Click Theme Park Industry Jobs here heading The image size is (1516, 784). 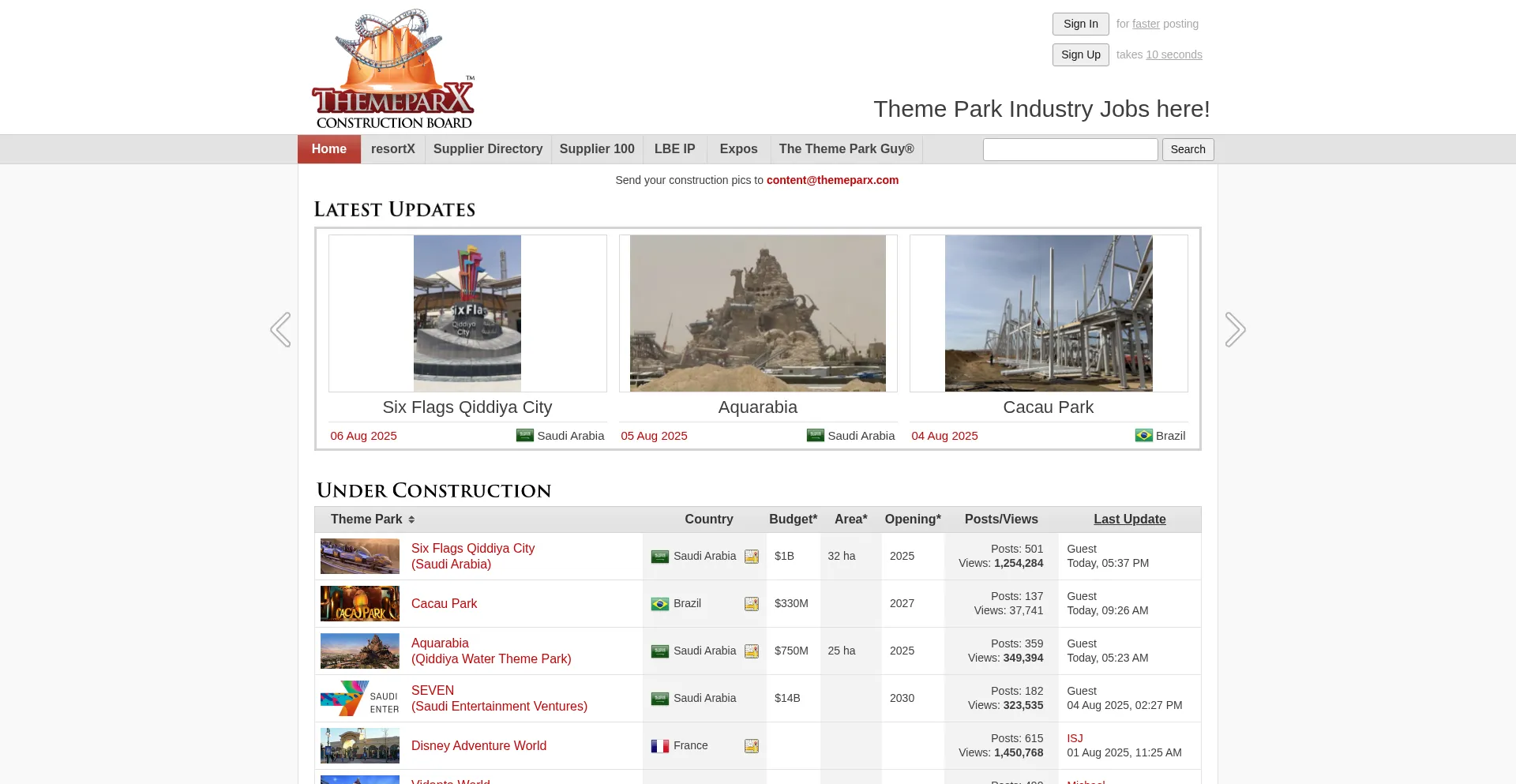tap(1041, 109)
